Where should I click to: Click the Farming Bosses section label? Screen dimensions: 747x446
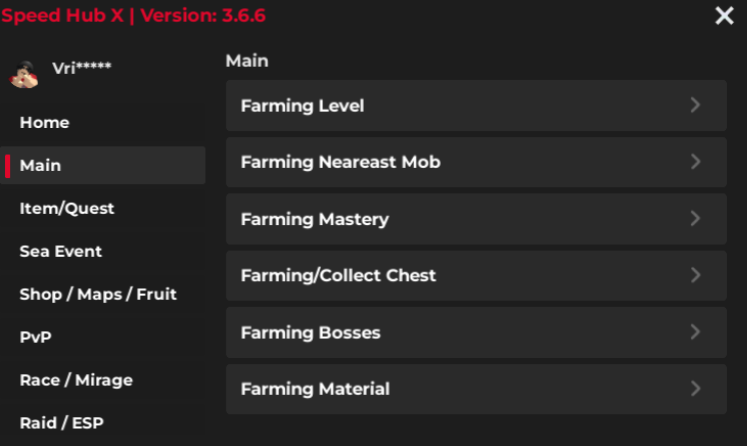pos(311,332)
